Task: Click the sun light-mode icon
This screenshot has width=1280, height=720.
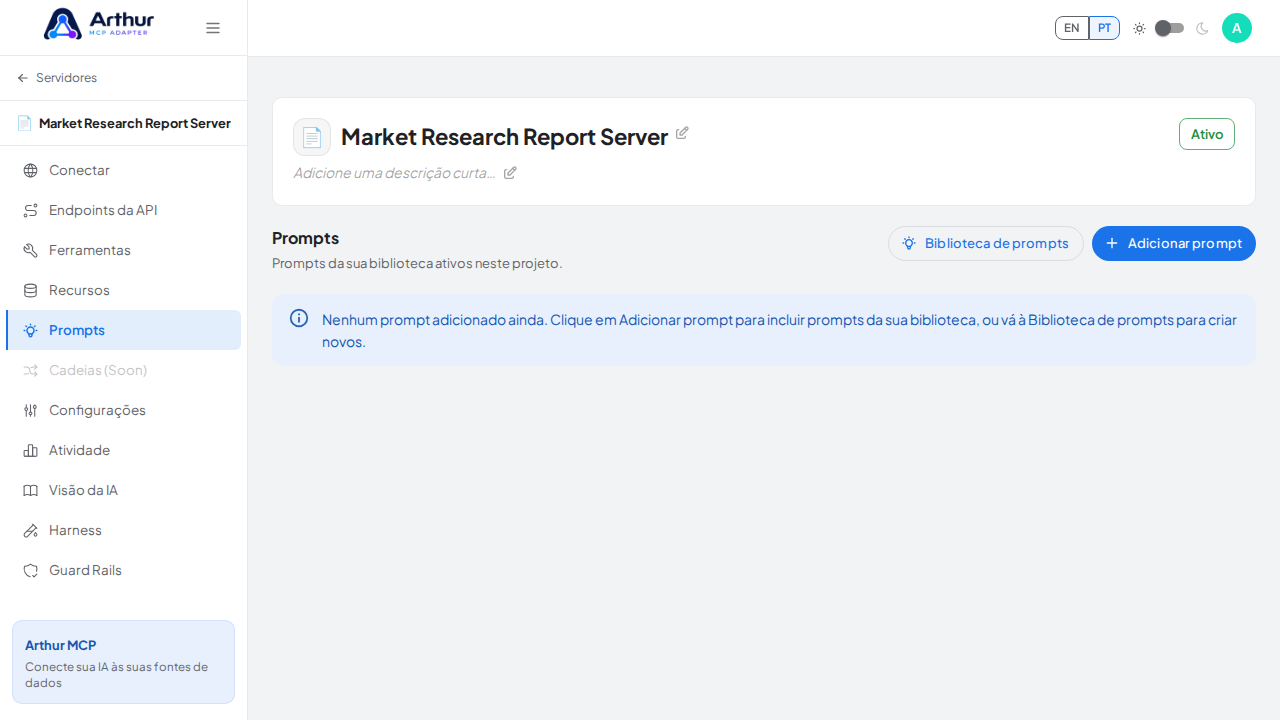Action: (1139, 28)
